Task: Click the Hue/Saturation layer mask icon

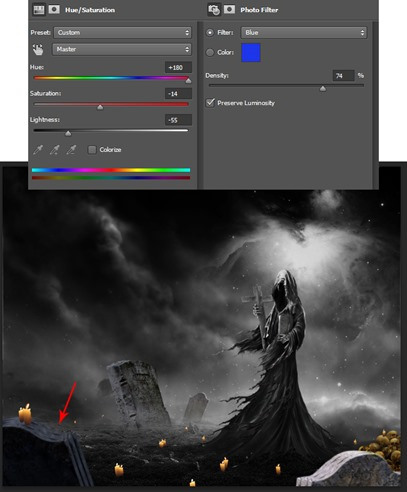Action: tap(54, 9)
